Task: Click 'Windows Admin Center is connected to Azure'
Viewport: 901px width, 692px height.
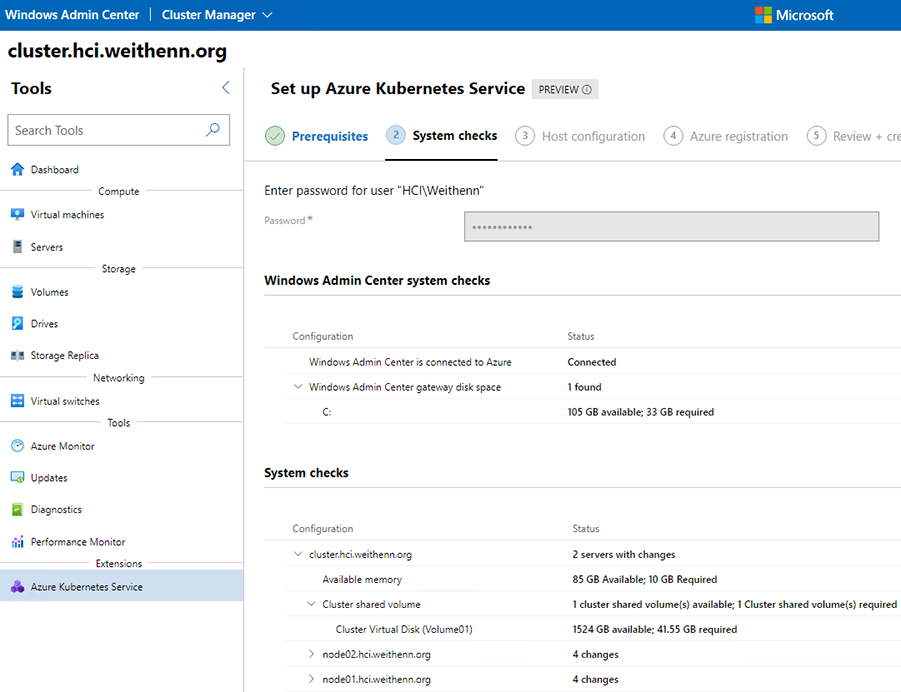Action: [x=410, y=362]
